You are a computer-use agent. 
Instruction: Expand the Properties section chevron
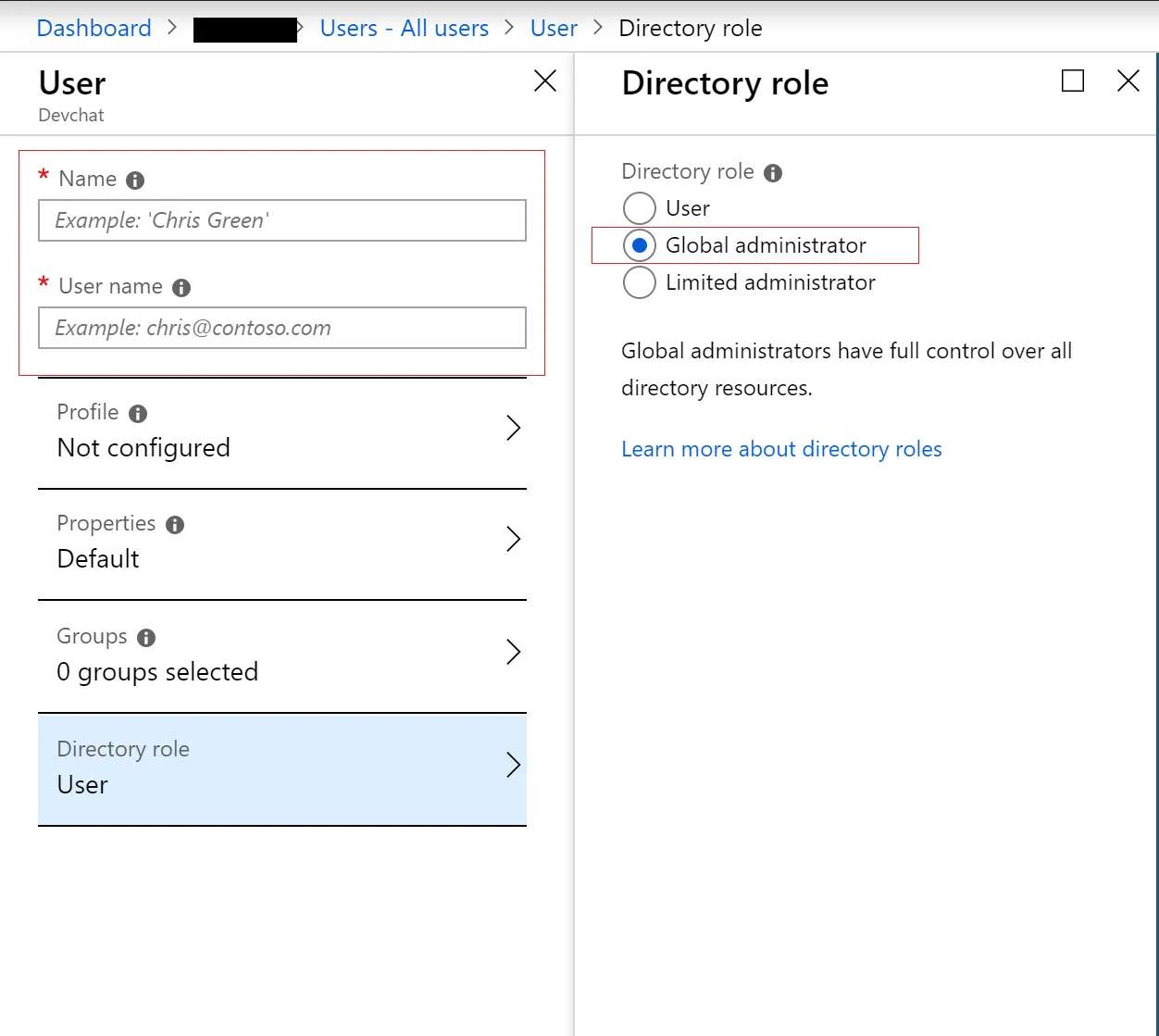click(514, 539)
